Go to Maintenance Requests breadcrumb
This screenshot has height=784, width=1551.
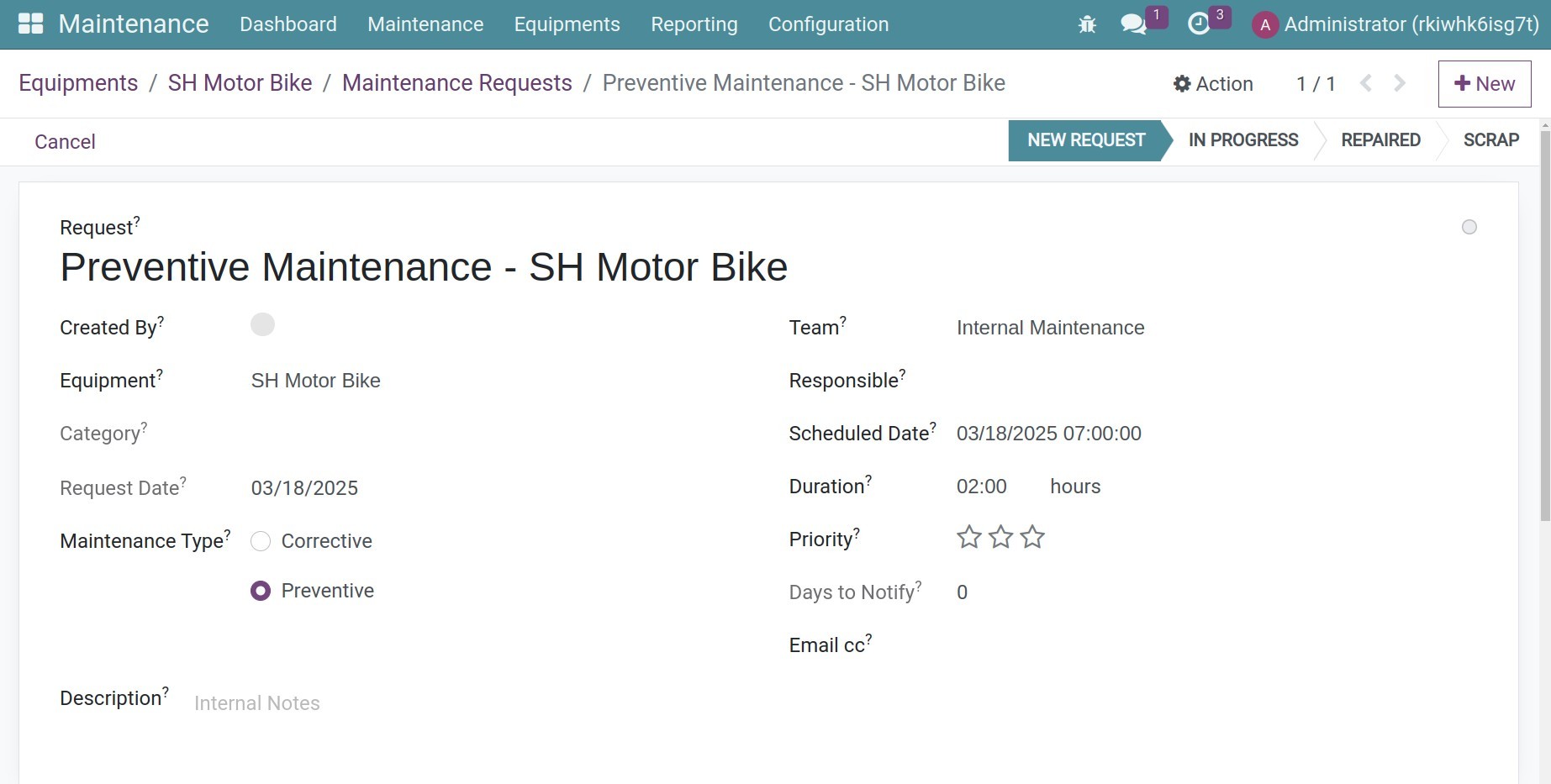(457, 82)
